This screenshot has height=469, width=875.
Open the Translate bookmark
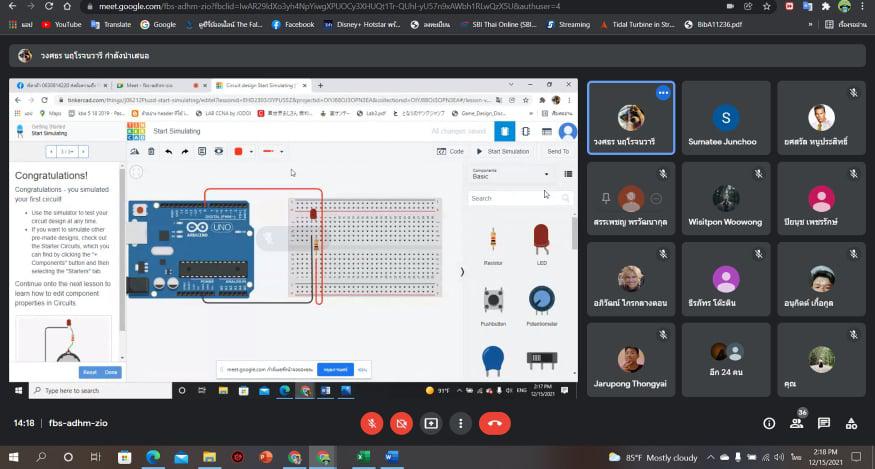click(x=110, y=25)
